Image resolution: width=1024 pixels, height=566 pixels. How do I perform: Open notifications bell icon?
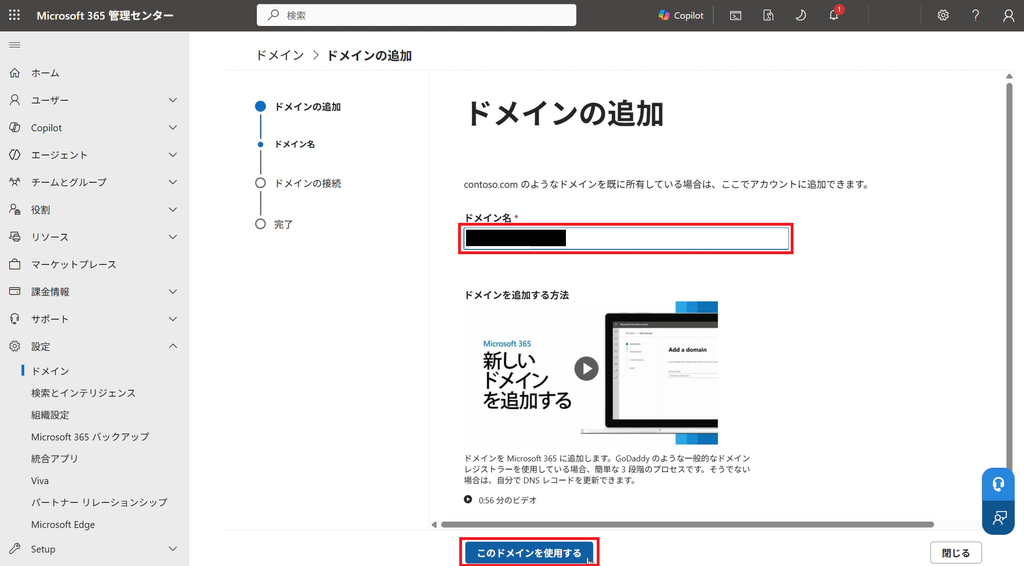pos(834,15)
